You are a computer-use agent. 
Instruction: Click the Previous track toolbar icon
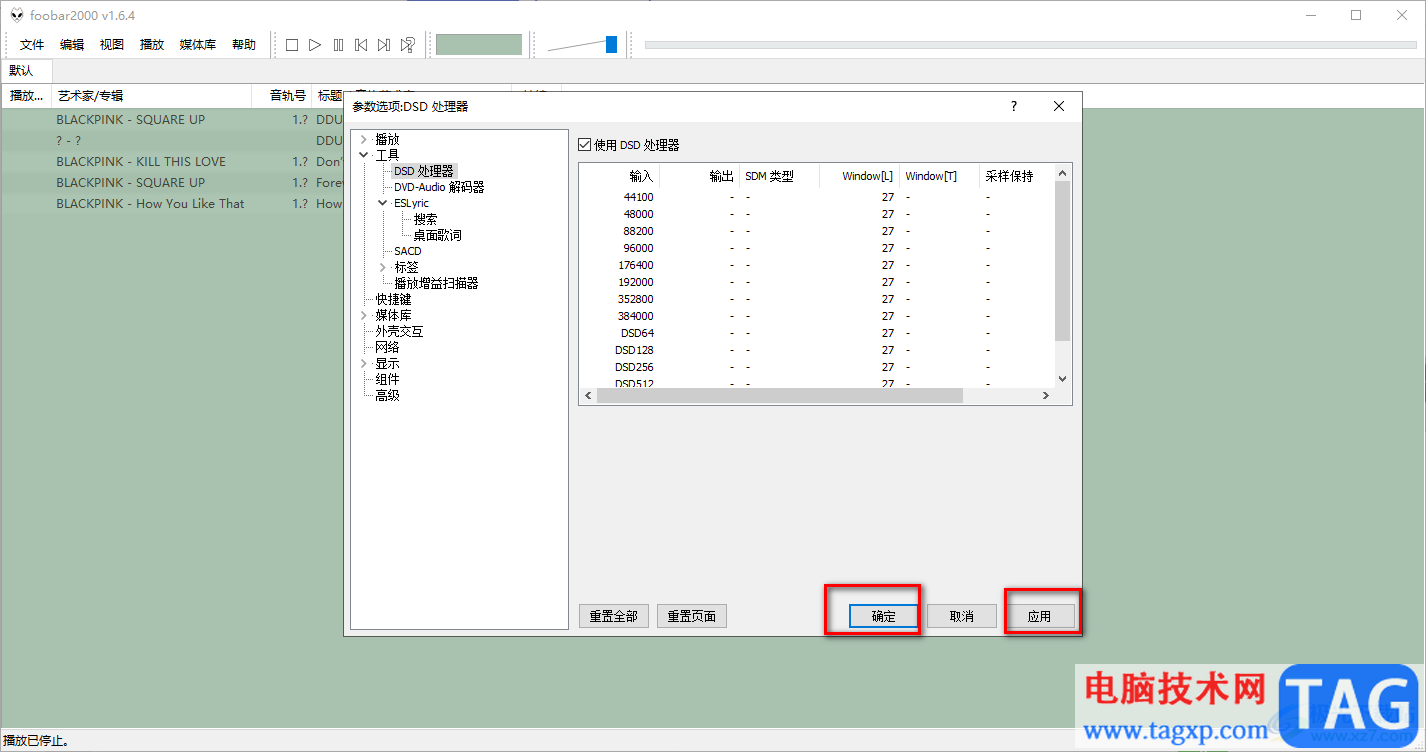(361, 45)
